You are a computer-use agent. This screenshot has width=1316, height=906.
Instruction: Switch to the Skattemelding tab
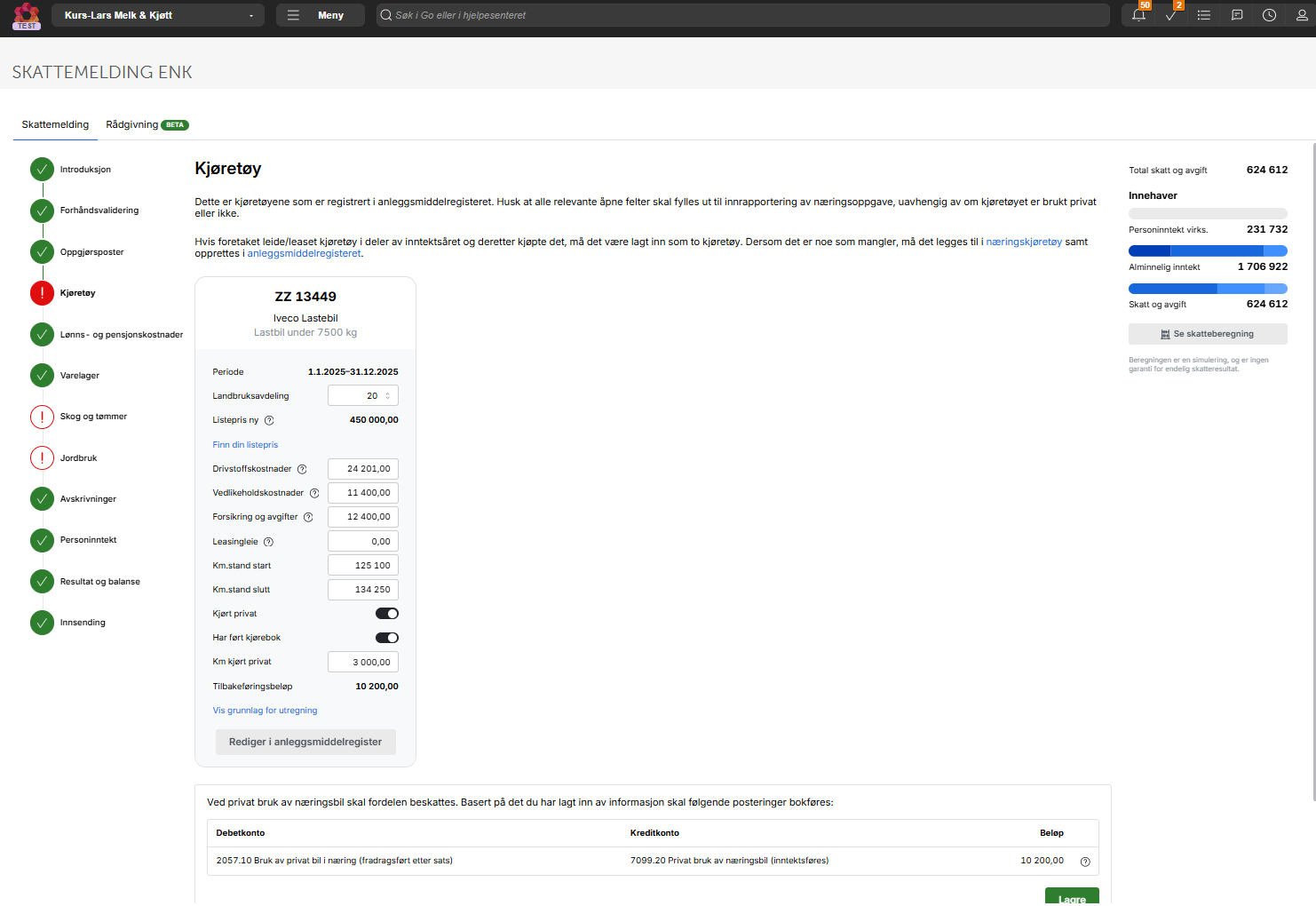[x=55, y=124]
